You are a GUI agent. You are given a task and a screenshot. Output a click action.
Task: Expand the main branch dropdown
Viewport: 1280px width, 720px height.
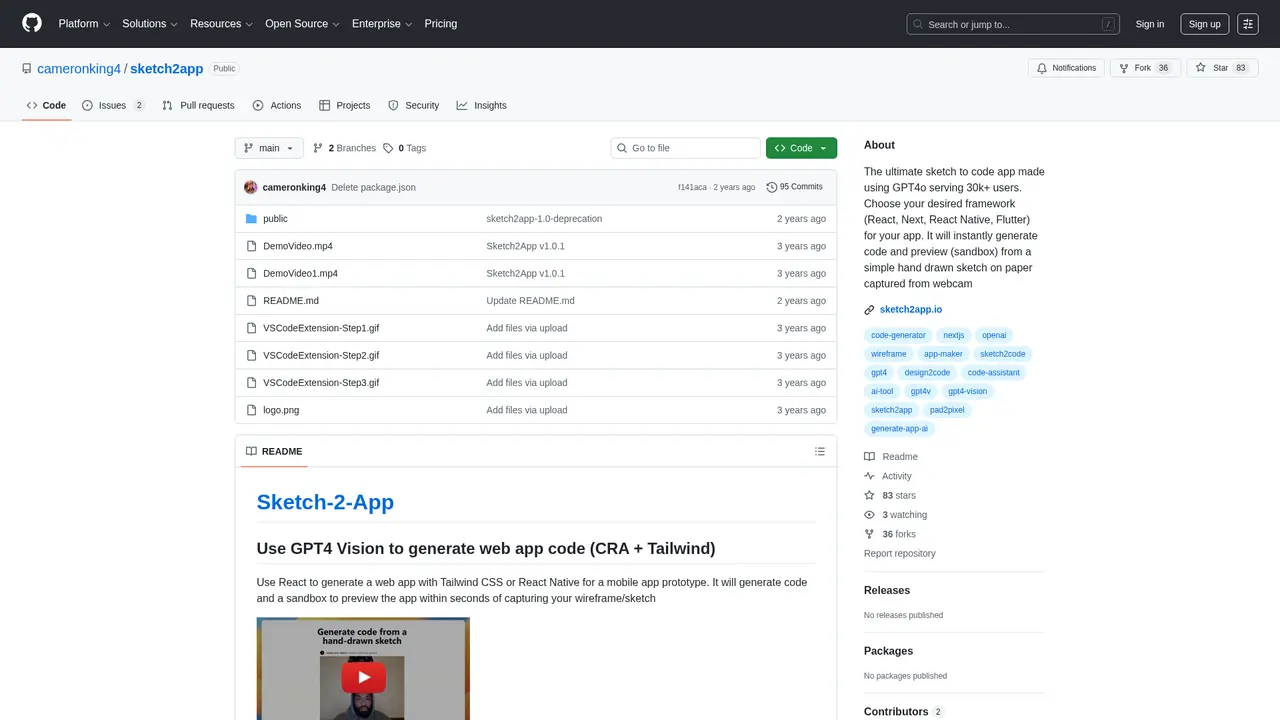click(269, 148)
